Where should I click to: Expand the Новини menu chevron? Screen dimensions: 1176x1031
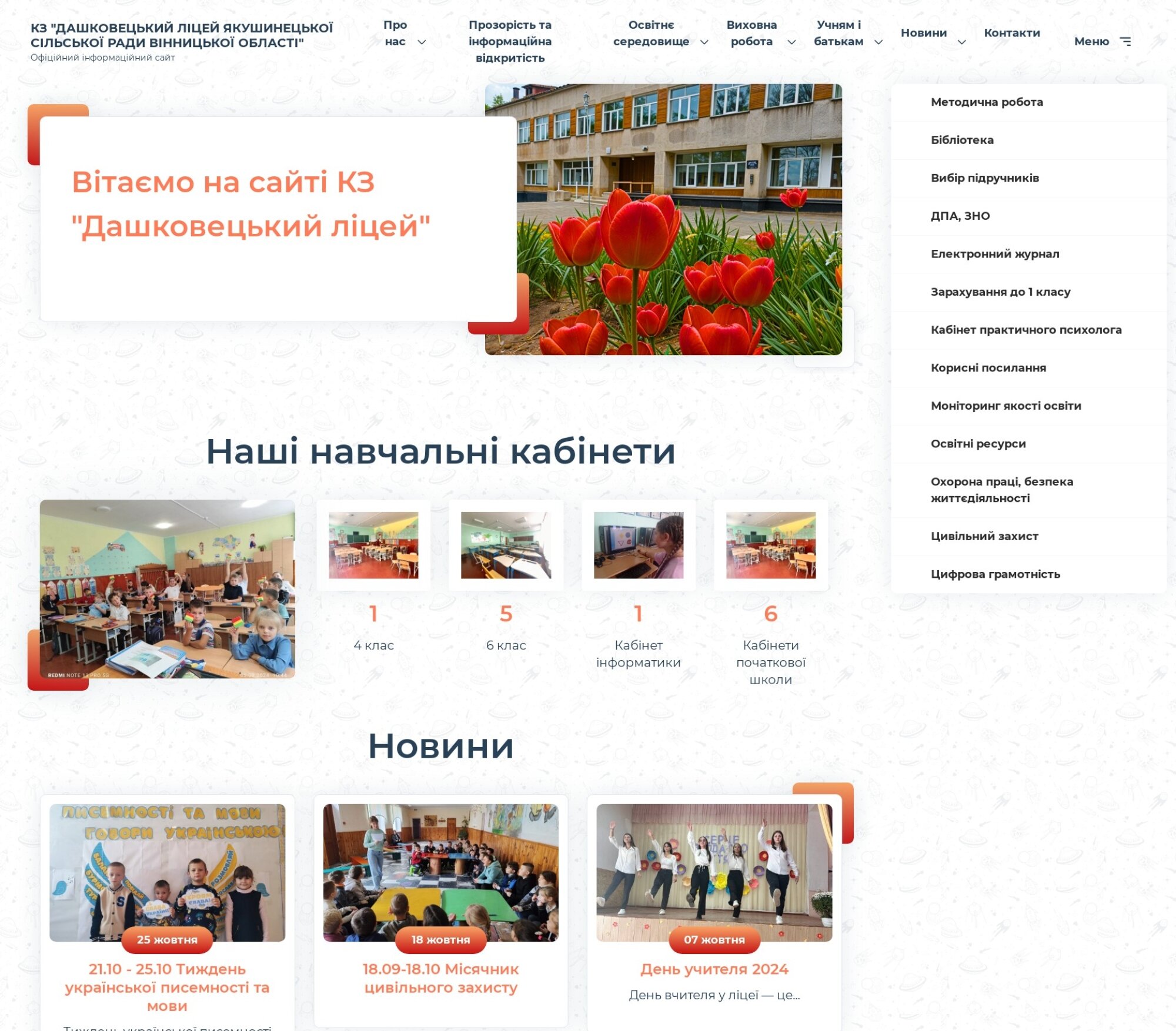click(x=962, y=42)
